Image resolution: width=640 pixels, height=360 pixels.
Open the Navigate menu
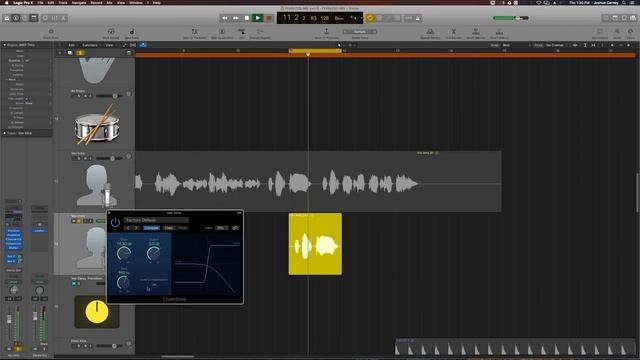tap(79, 2)
